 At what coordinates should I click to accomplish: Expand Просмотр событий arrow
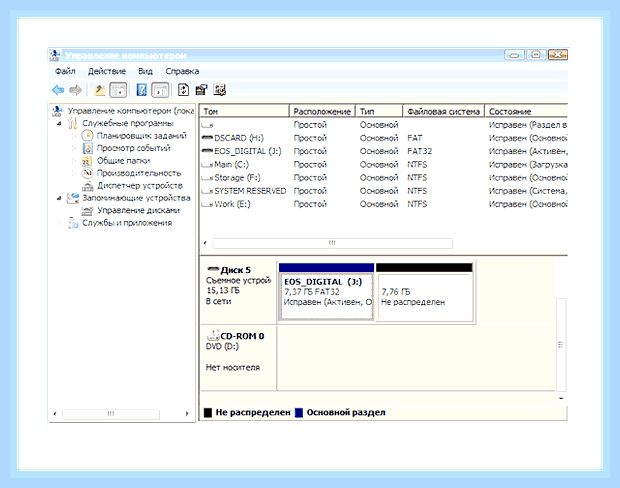tap(74, 148)
